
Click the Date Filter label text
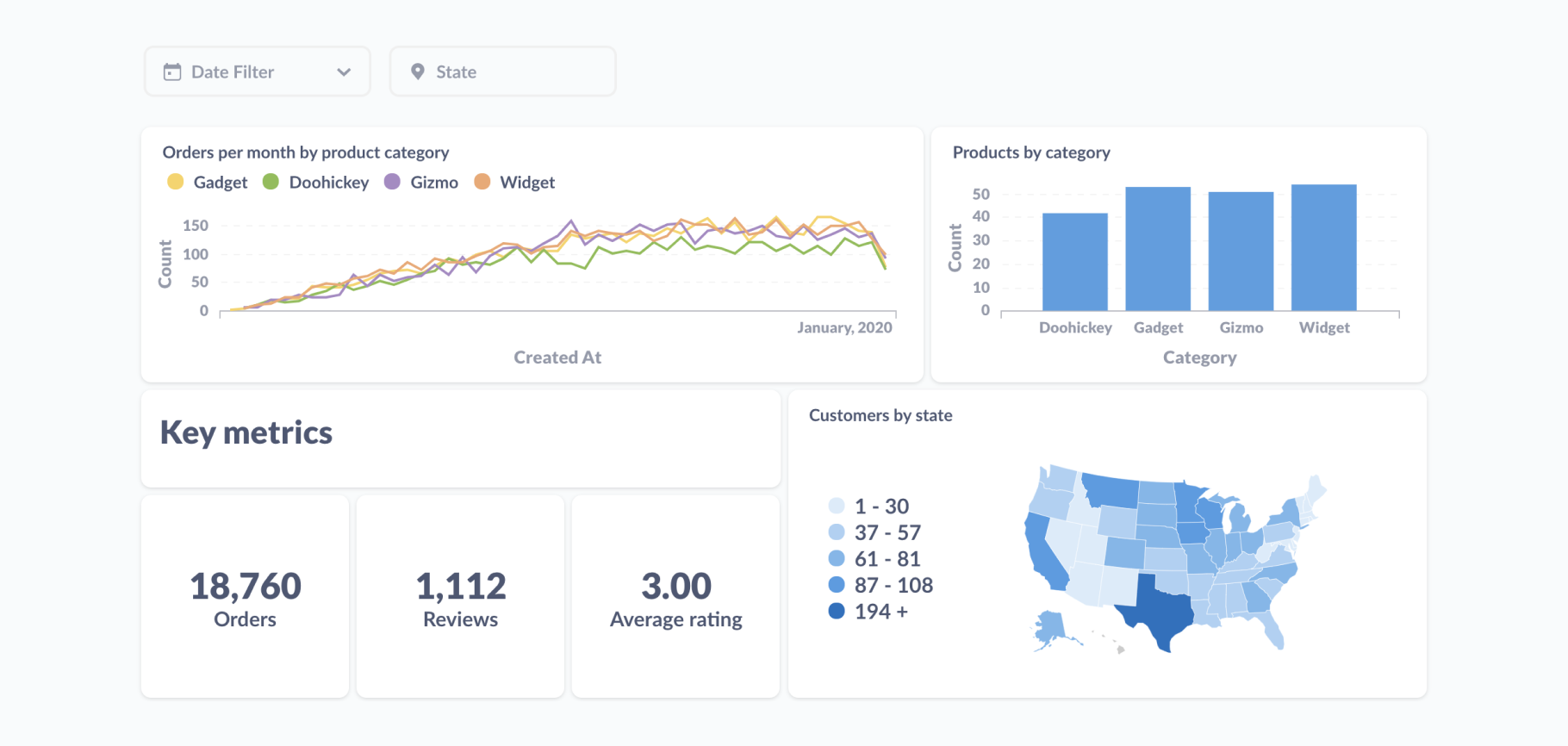[233, 72]
